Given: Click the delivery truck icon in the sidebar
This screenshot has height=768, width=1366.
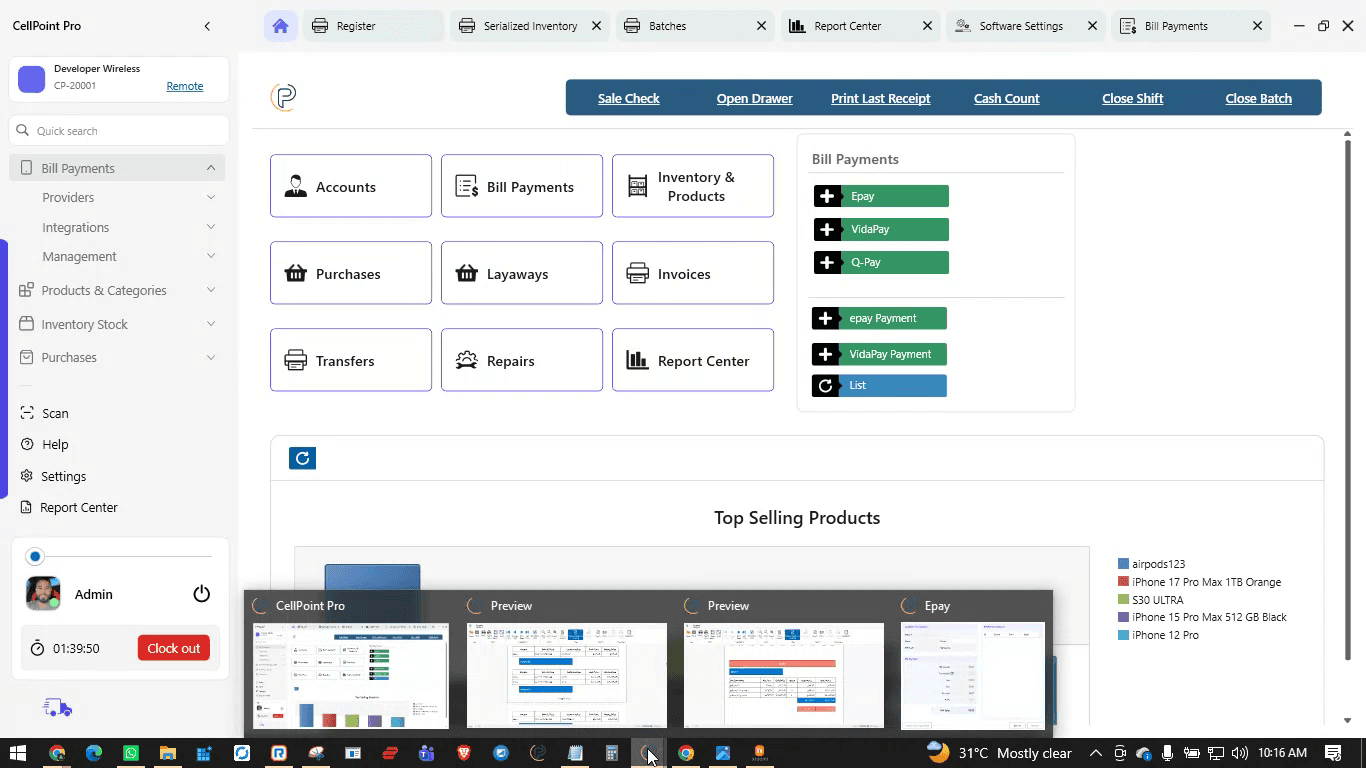Looking at the screenshot, I should coord(57,708).
